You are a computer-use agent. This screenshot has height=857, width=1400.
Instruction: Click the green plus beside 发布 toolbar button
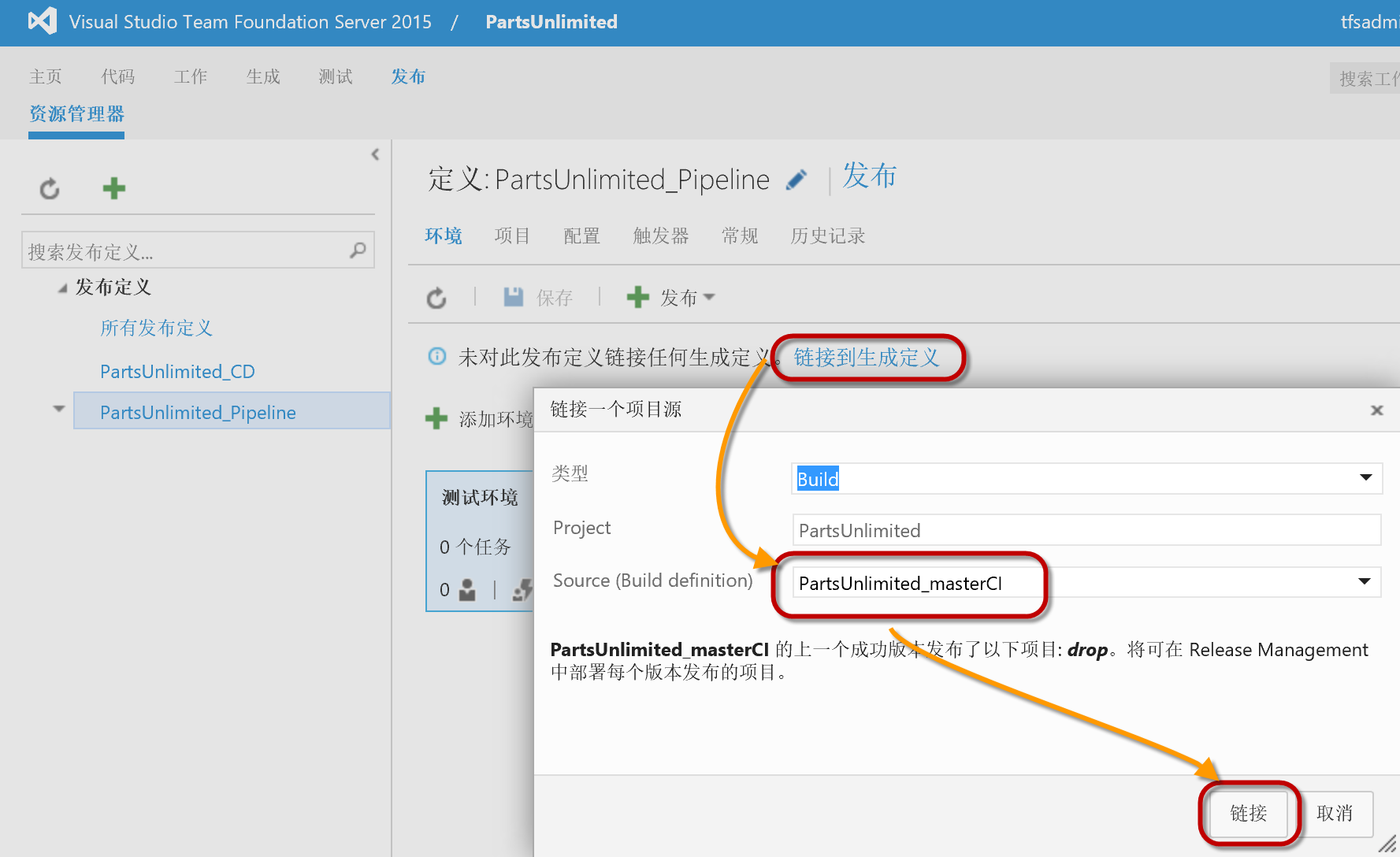coord(637,297)
